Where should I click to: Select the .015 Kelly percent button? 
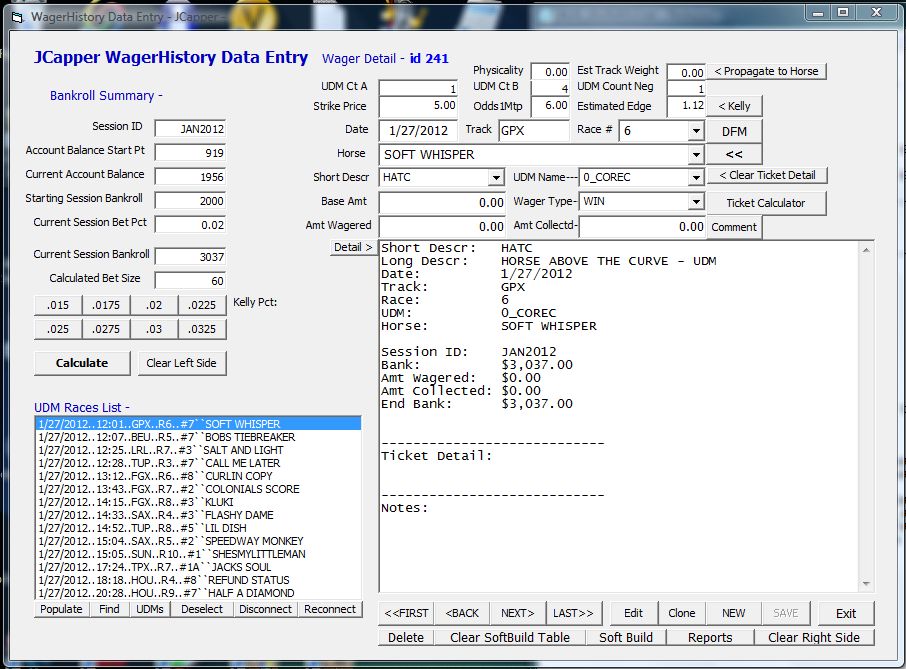coord(58,305)
